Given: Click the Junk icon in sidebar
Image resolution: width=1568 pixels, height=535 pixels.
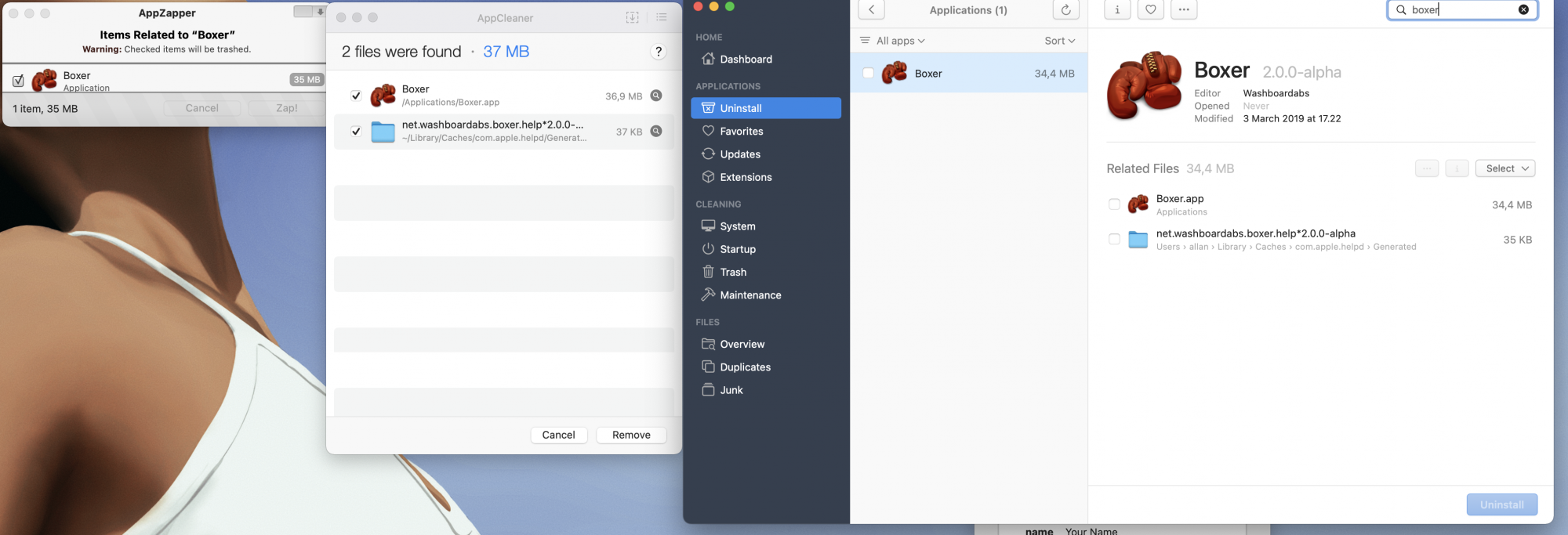Looking at the screenshot, I should tap(708, 389).
